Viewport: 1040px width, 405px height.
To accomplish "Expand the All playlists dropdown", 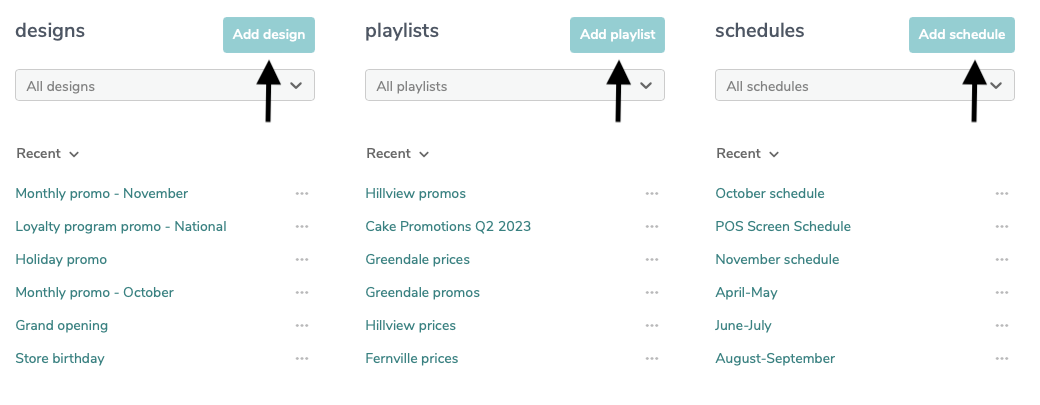I will coord(515,86).
